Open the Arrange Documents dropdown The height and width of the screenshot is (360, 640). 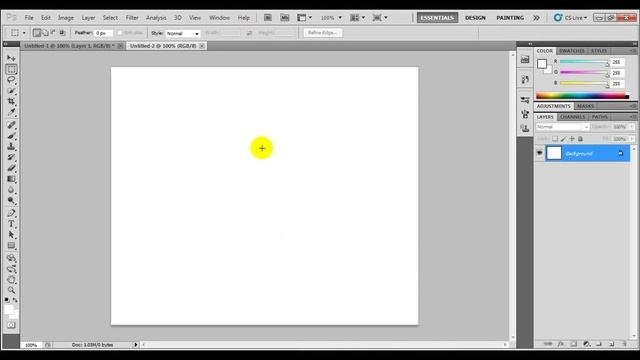[x=358, y=18]
